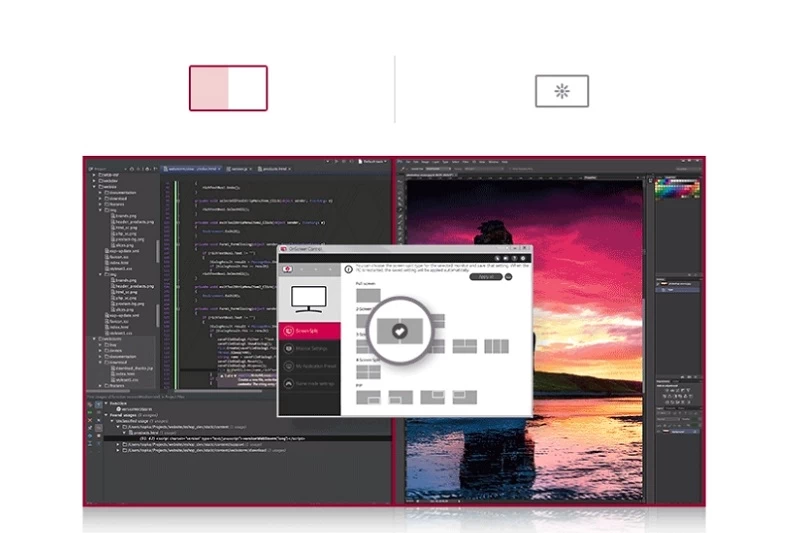Open the Monitor Settings sidebar item
This screenshot has height=533, width=800.
click(309, 349)
